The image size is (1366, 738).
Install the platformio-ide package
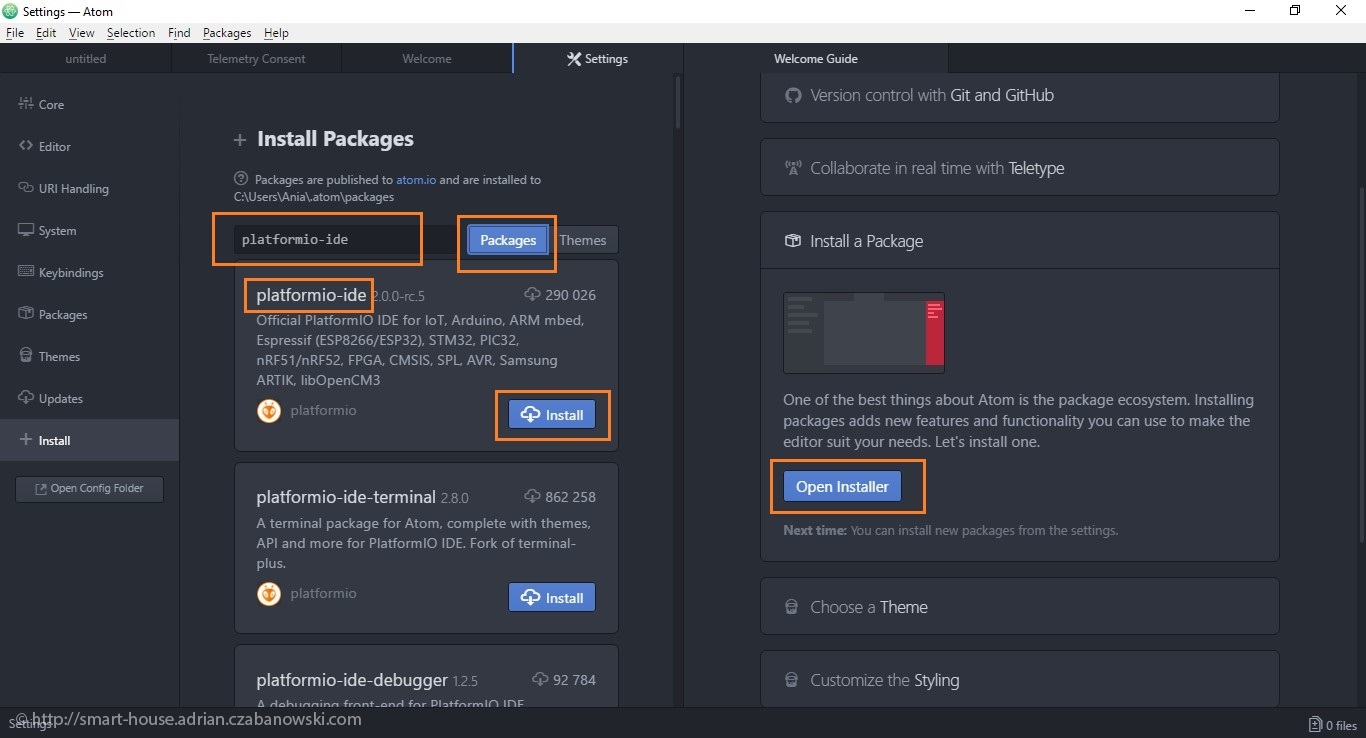552,415
